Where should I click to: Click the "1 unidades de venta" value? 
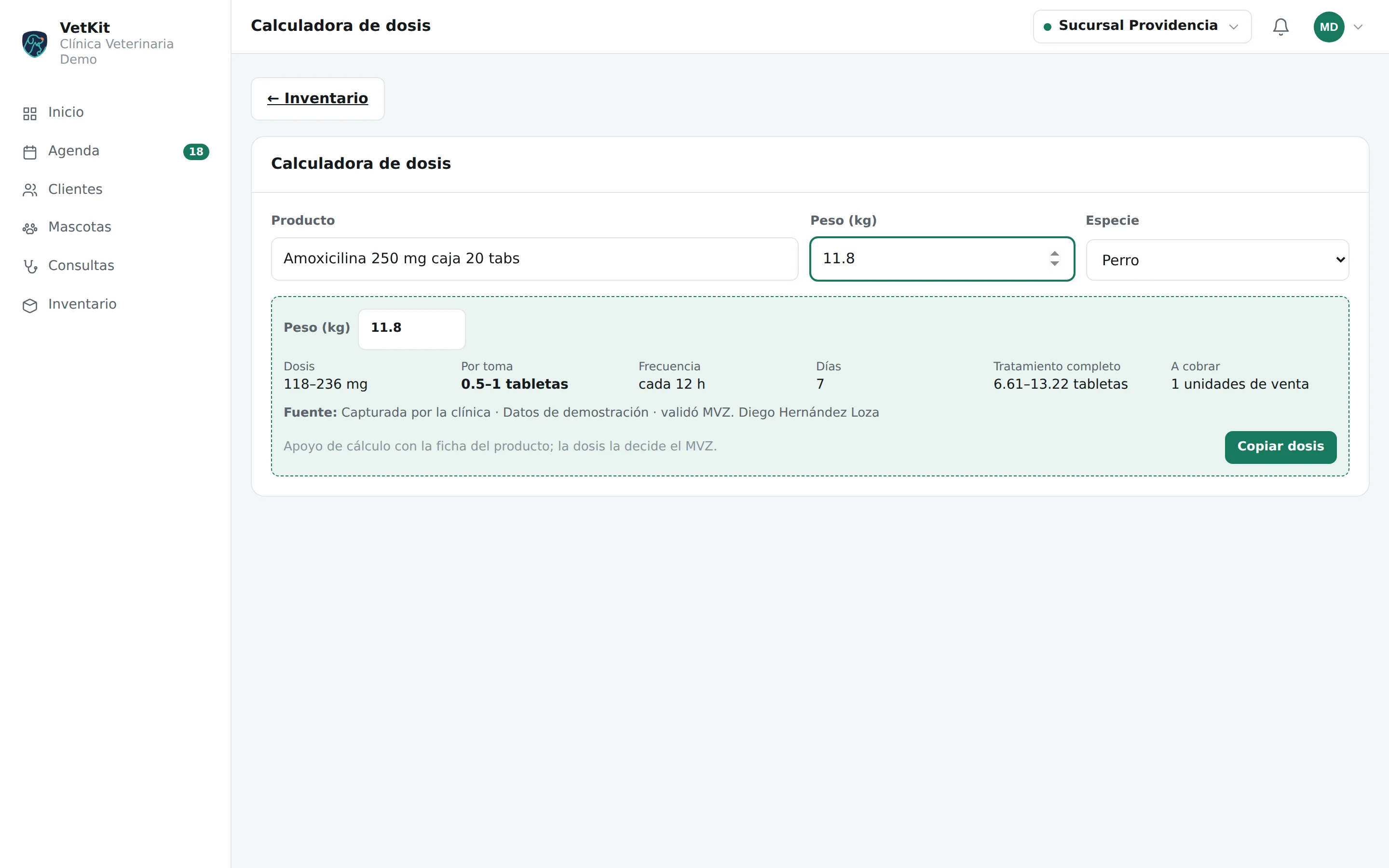tap(1239, 384)
